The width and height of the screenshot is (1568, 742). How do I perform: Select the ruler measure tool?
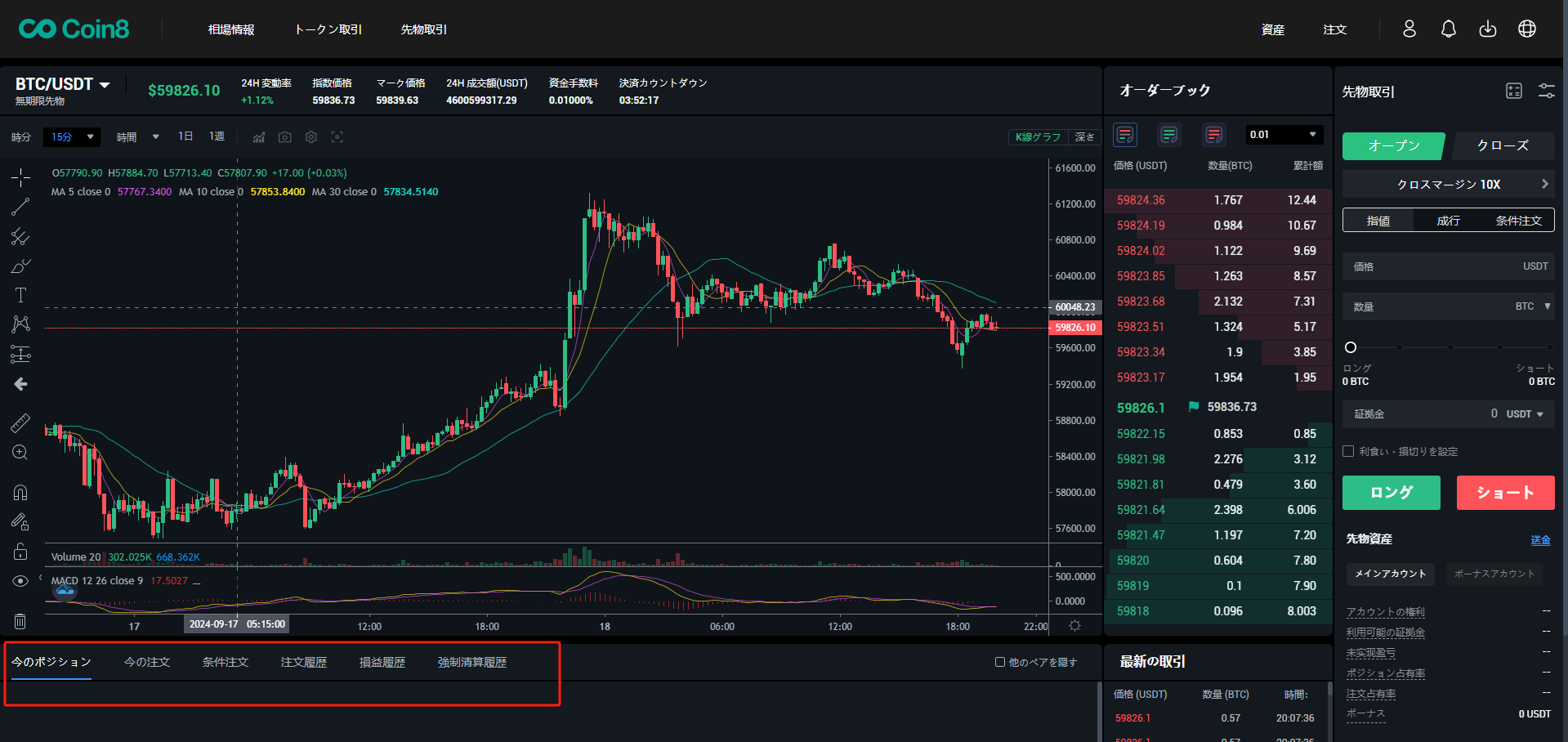20,422
